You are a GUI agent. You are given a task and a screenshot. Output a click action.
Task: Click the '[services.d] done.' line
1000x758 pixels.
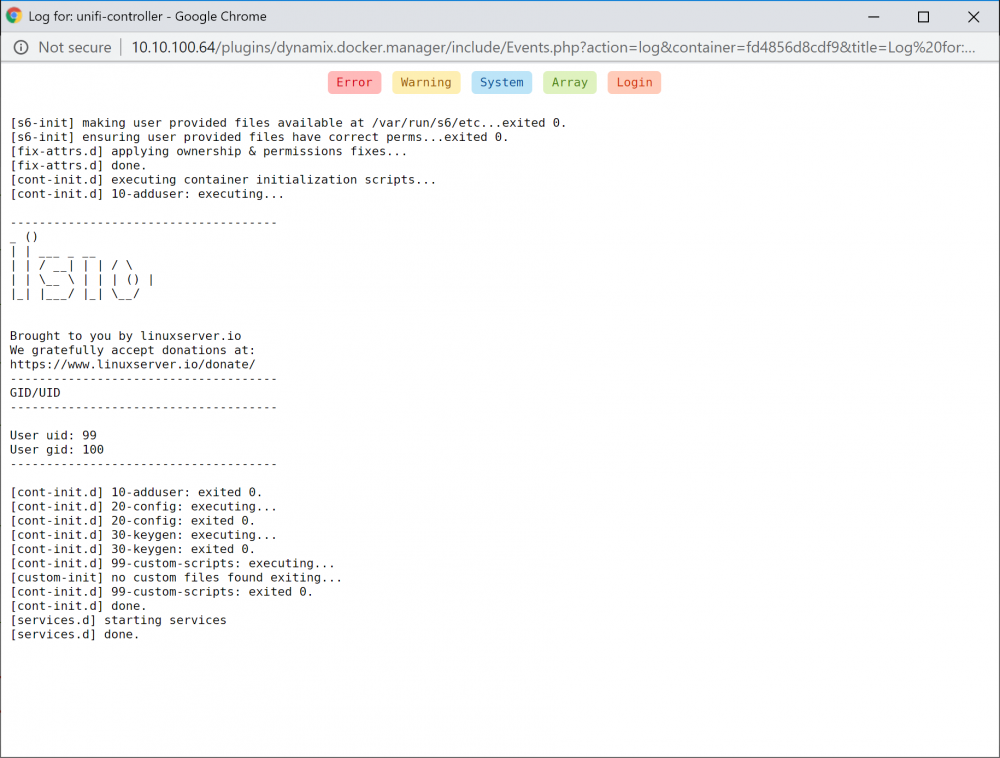(75, 634)
